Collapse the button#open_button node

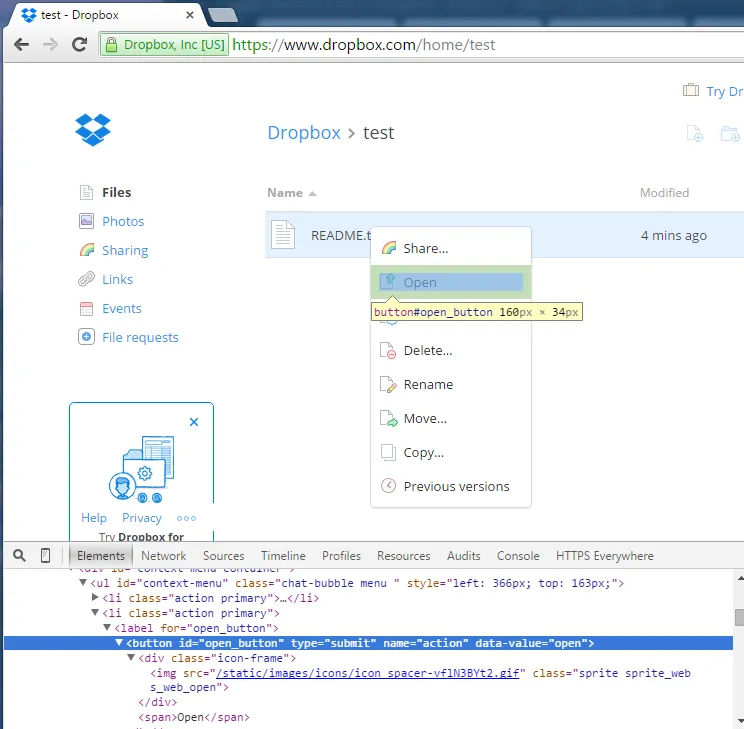119,643
